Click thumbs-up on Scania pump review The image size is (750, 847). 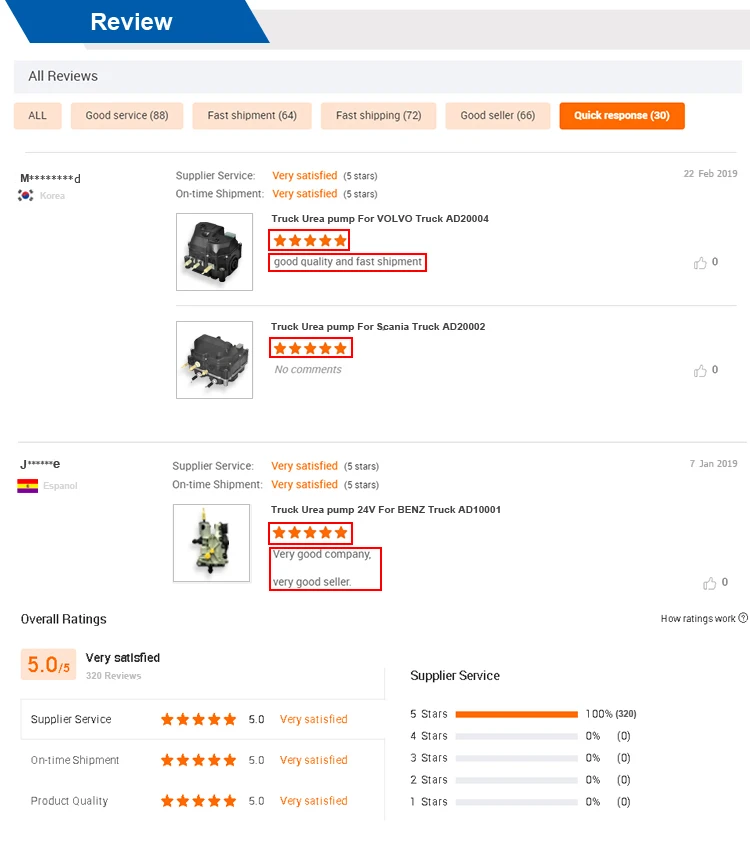[x=700, y=371]
